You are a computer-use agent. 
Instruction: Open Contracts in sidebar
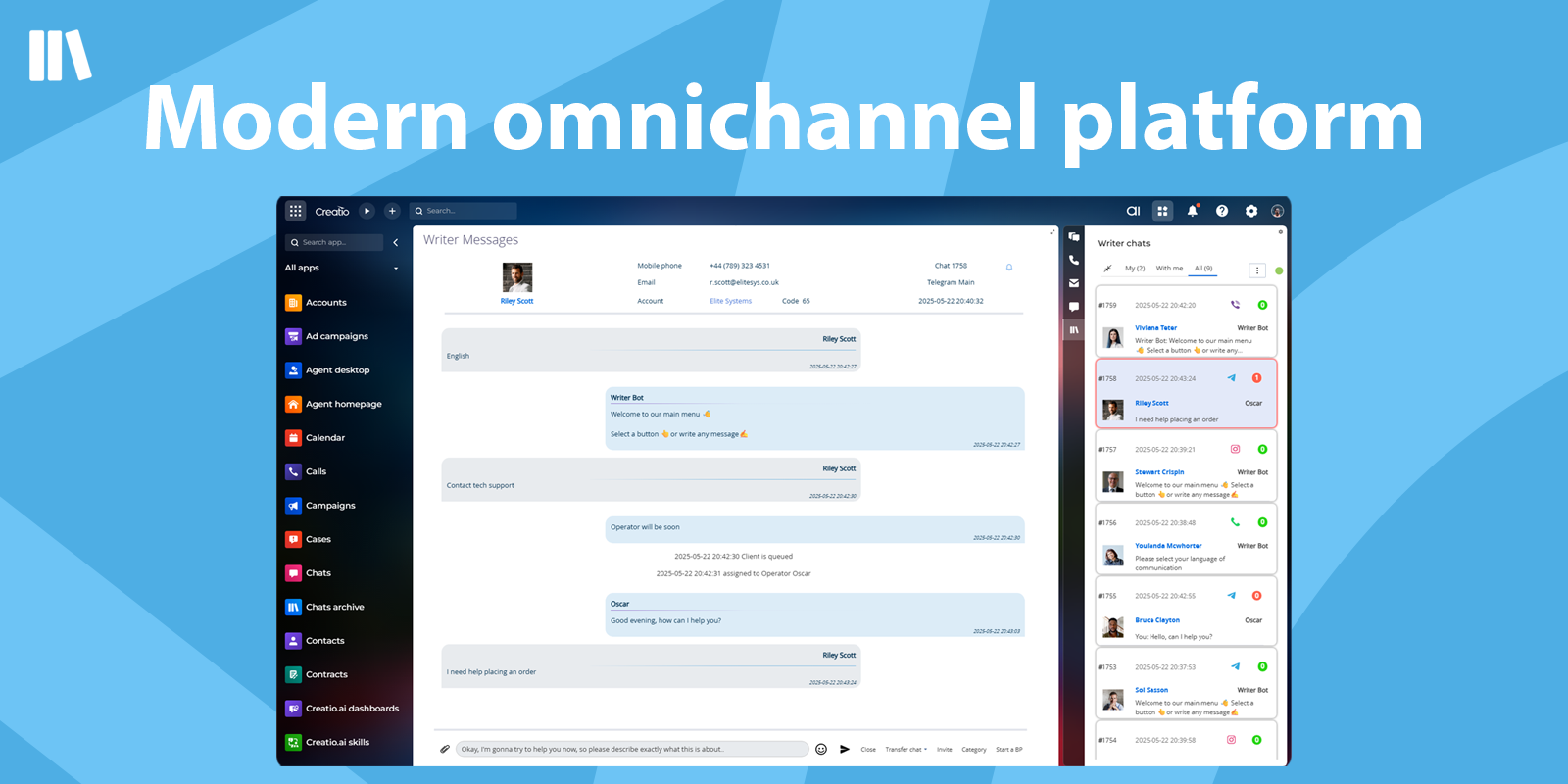pos(326,674)
